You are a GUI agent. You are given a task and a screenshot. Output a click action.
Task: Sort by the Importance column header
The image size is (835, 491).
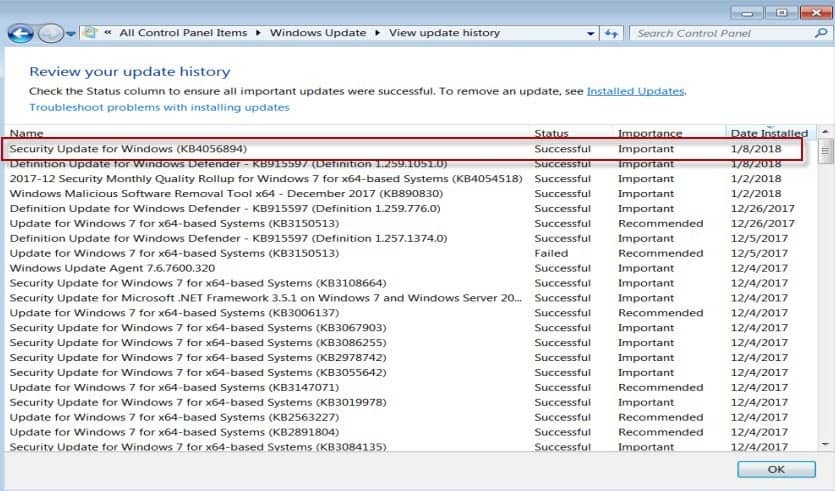coord(650,133)
